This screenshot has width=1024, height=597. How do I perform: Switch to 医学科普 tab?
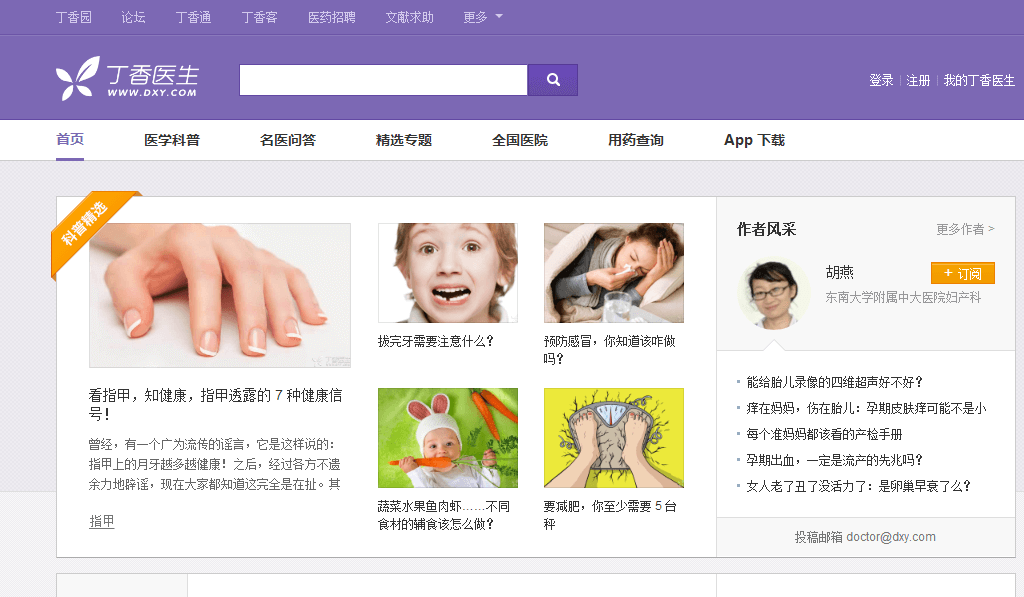(x=172, y=140)
